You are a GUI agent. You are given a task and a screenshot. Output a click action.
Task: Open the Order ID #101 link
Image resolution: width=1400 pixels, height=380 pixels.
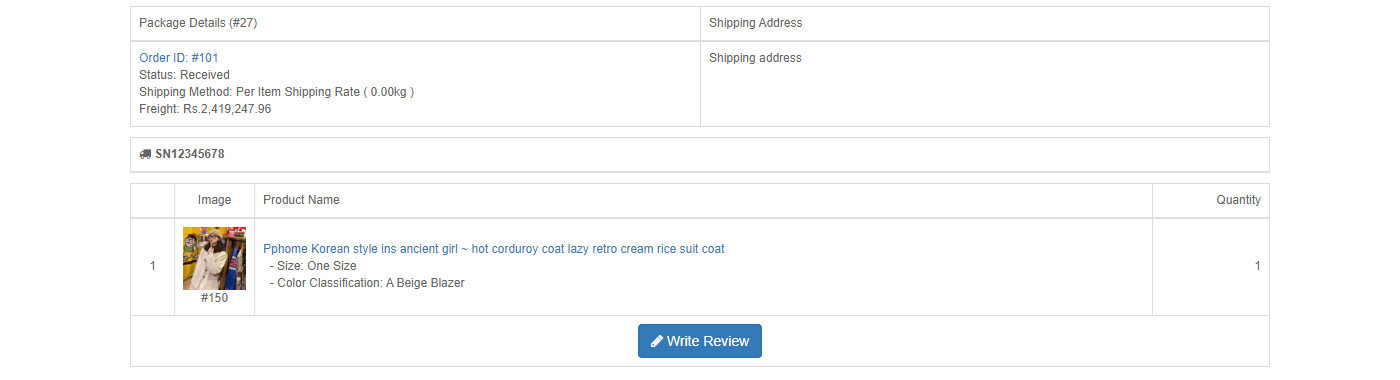179,58
